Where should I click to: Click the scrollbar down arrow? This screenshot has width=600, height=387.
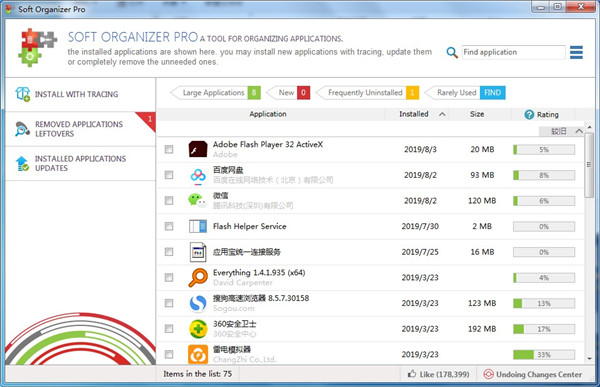tap(589, 359)
